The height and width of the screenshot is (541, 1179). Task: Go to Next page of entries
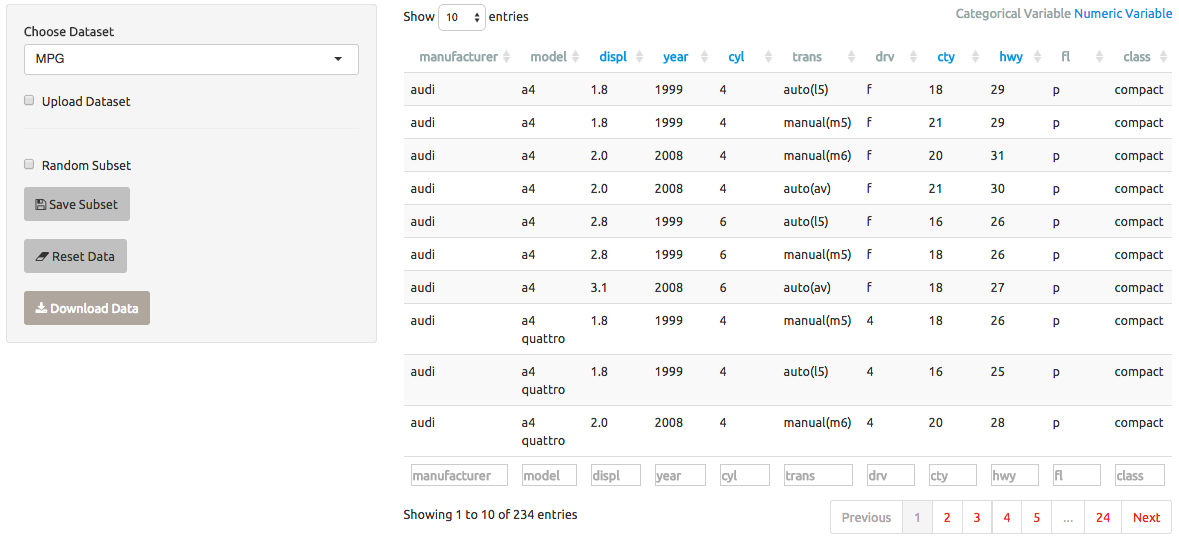tap(1146, 517)
